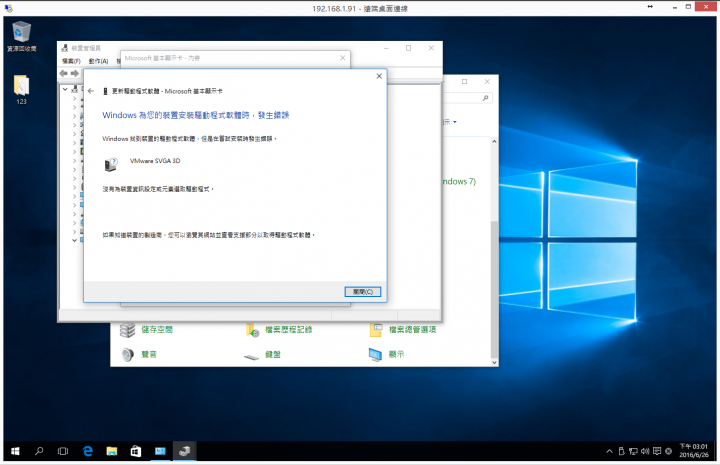The image size is (720, 465).
Task: Open the Store from taskbar
Action: [136, 451]
